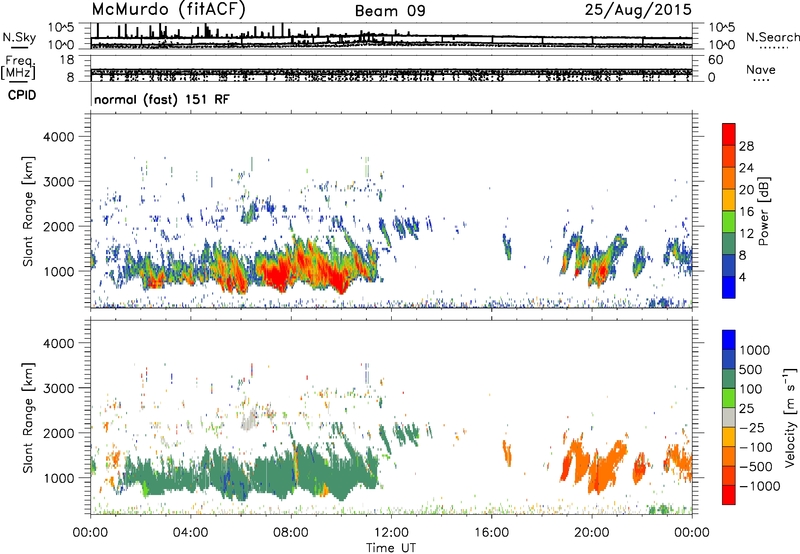Click the 'Nave' label

pyautogui.click(x=761, y=69)
